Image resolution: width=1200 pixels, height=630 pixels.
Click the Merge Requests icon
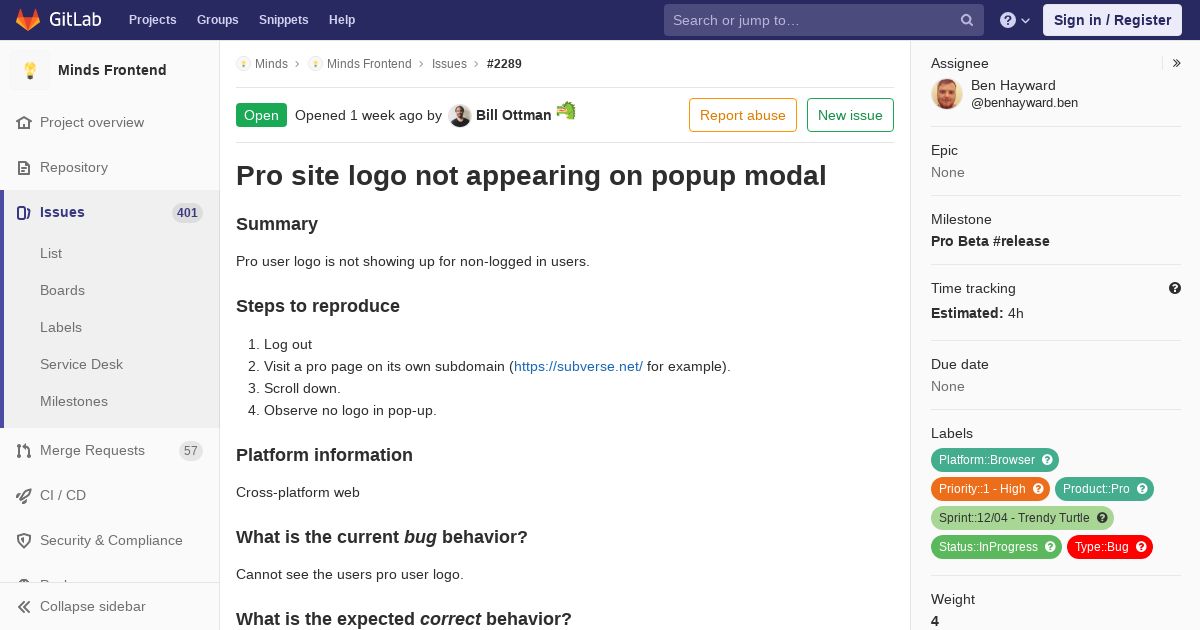point(24,450)
